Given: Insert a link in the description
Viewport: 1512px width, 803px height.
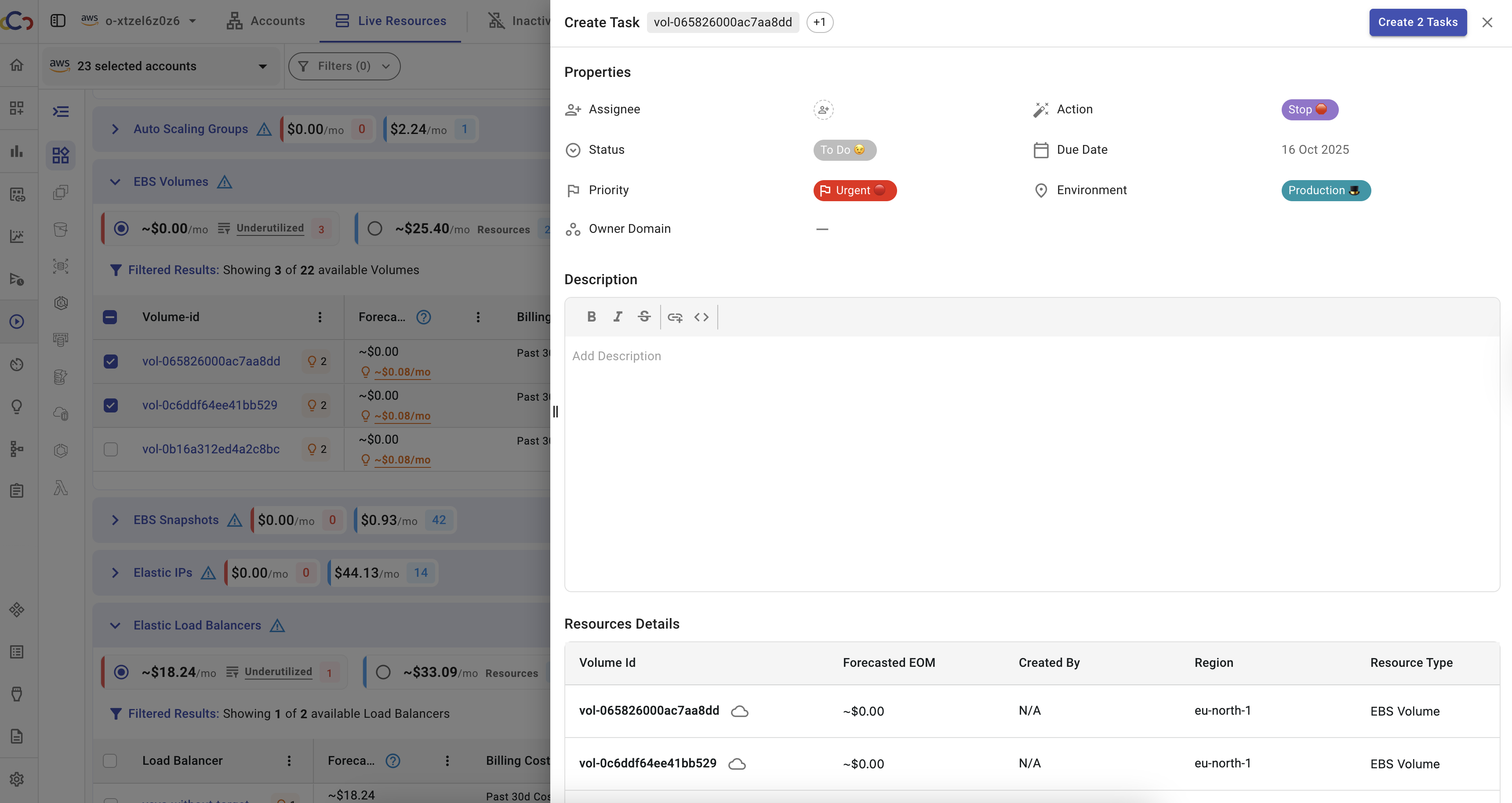Looking at the screenshot, I should click(675, 317).
